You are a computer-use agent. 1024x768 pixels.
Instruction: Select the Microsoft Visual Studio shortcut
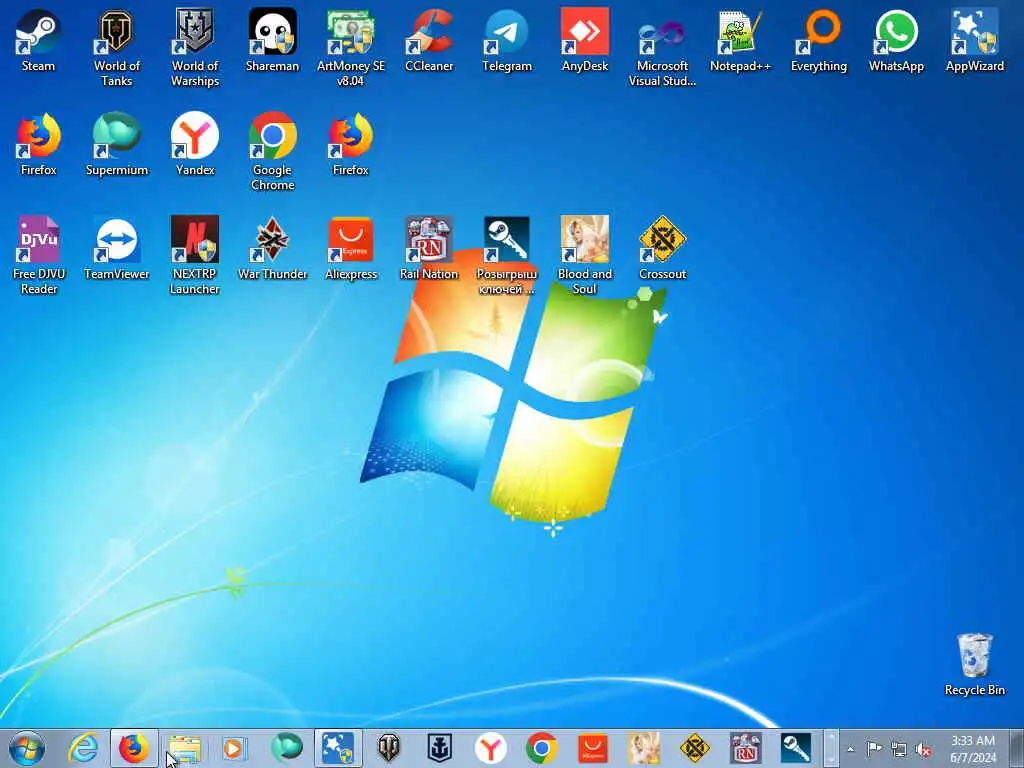pyautogui.click(x=662, y=47)
